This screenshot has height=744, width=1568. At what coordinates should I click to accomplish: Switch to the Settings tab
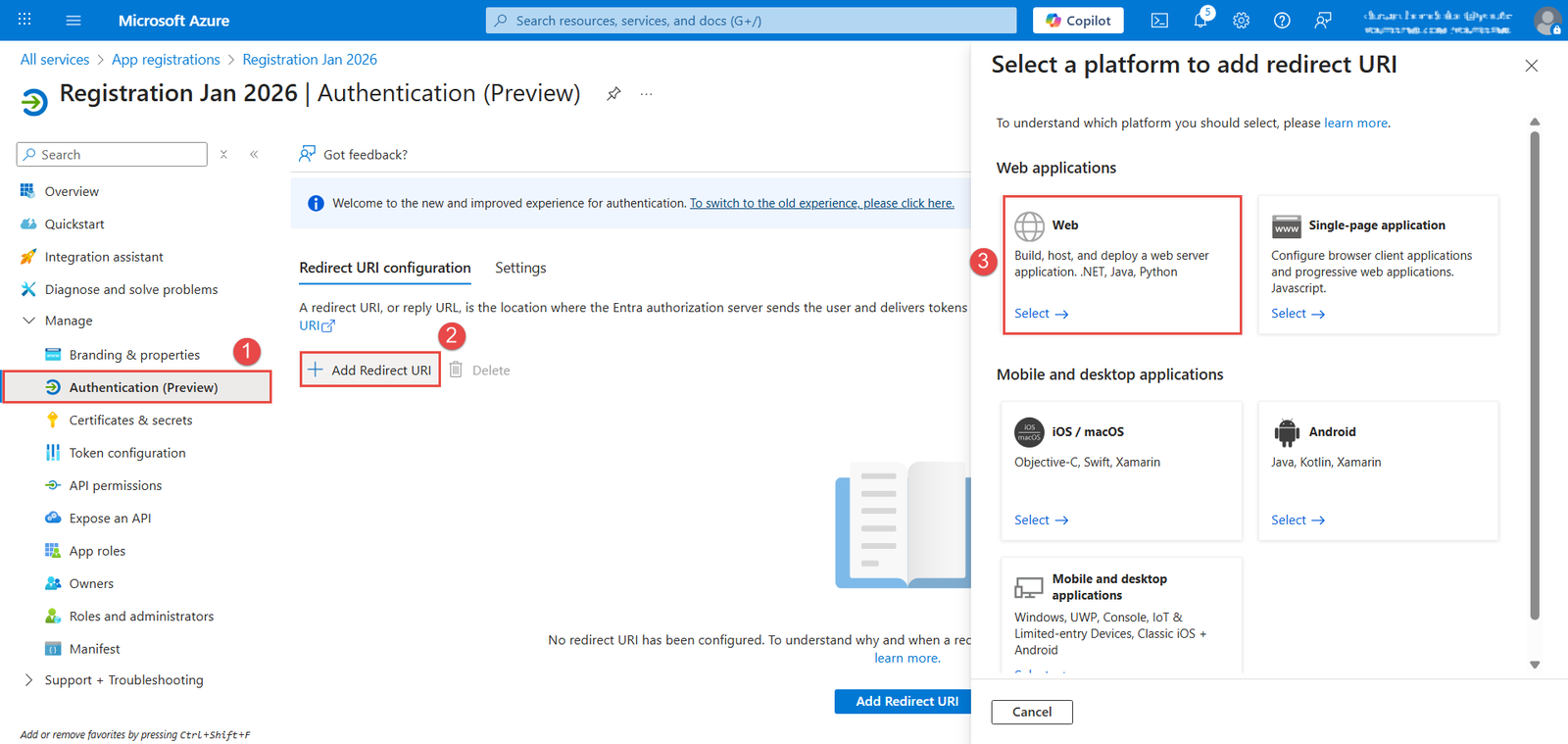[520, 268]
